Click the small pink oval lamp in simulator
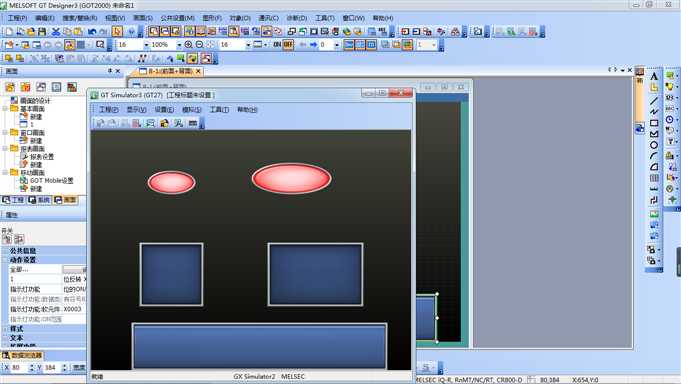681x384 pixels. [172, 182]
